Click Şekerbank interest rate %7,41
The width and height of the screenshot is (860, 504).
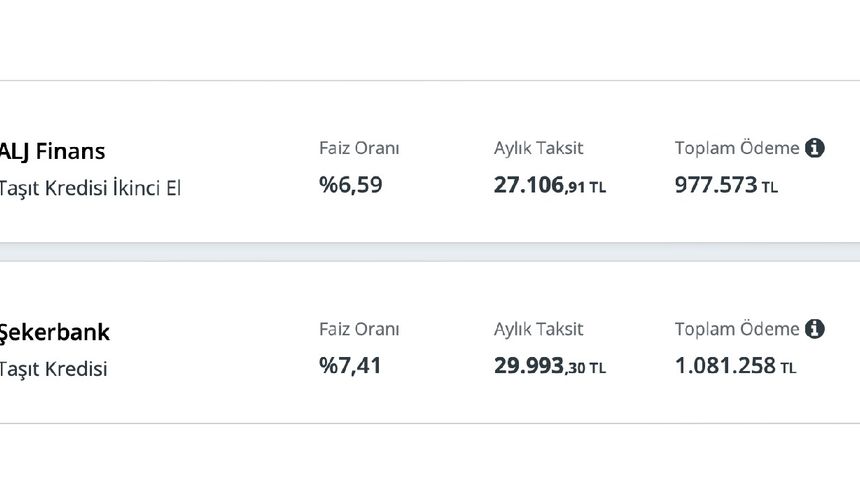point(350,366)
